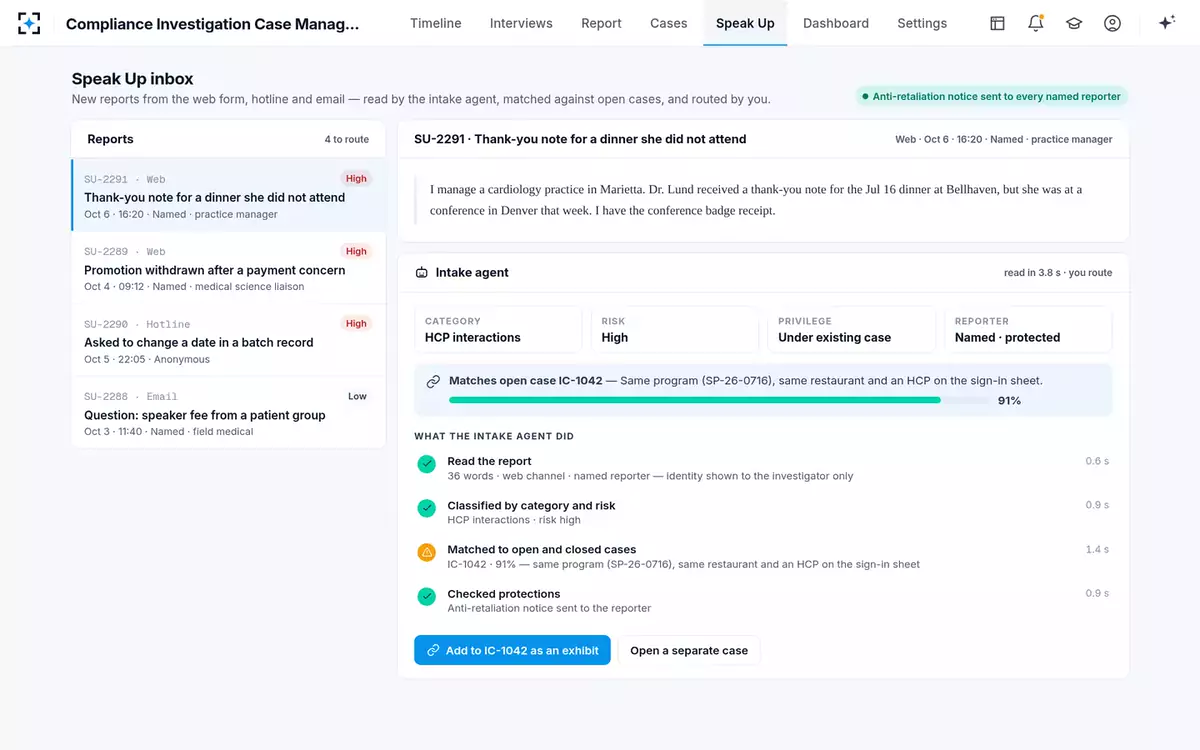Screen dimensions: 1200x750
Task: Open the Report tab
Action: (x=601, y=23)
